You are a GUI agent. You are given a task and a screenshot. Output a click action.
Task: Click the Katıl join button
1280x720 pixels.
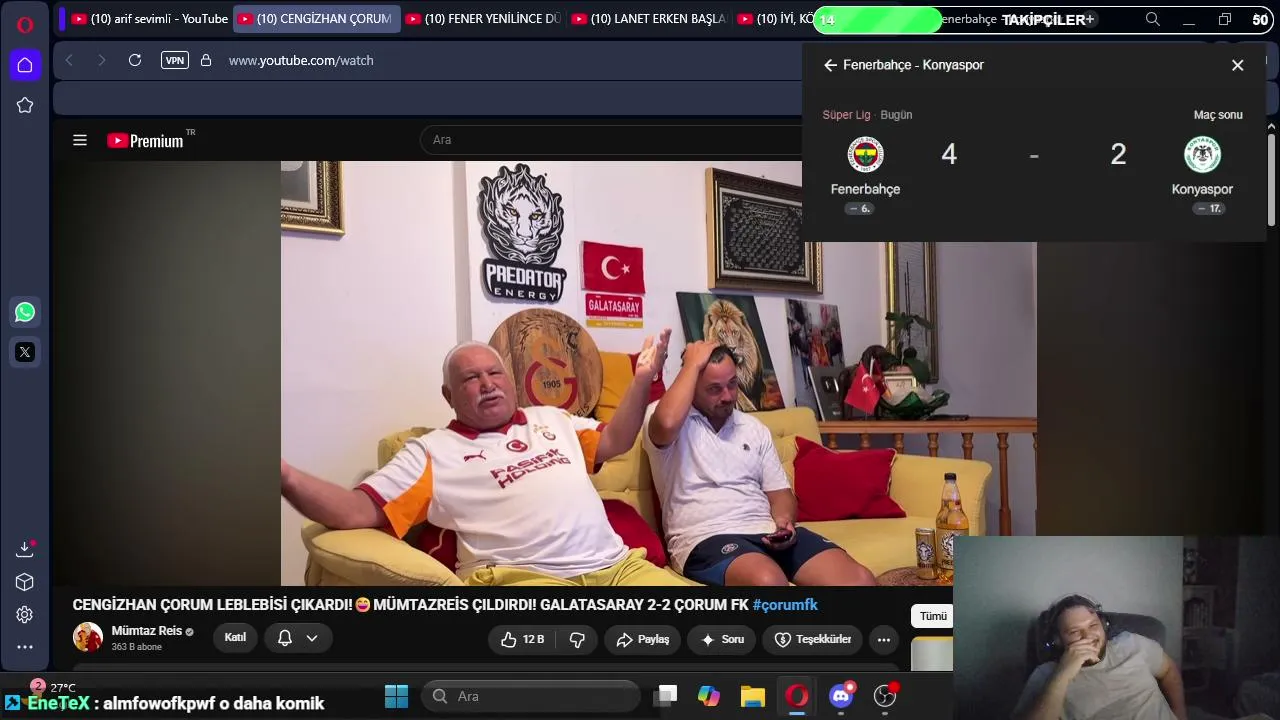pos(235,638)
